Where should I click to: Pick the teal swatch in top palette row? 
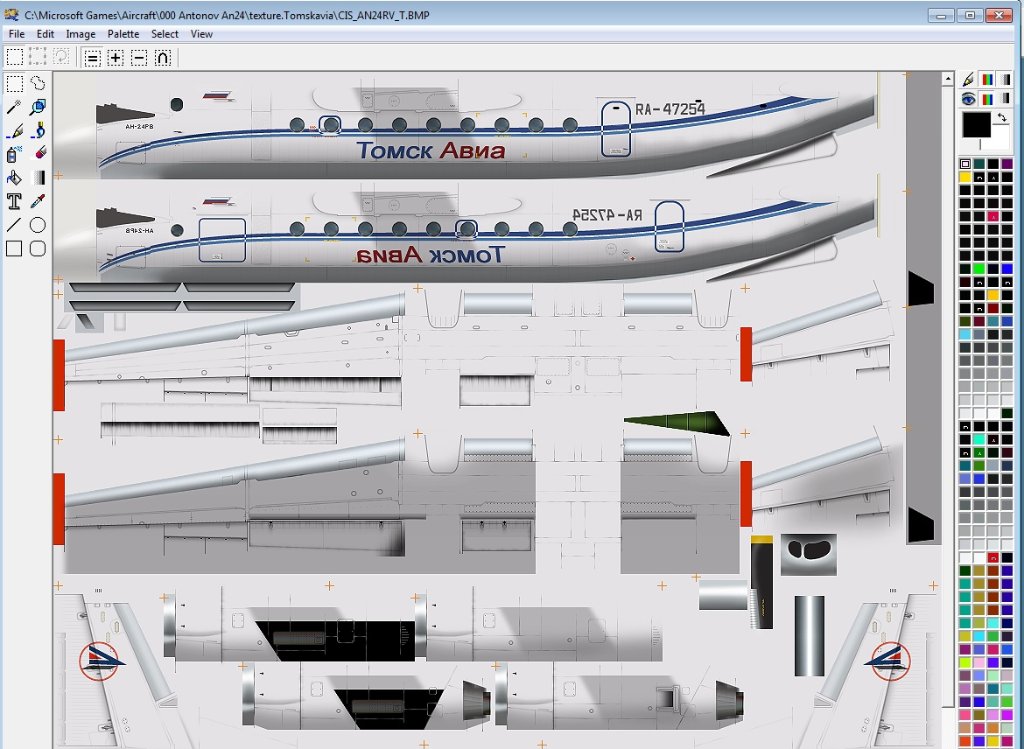click(x=979, y=164)
